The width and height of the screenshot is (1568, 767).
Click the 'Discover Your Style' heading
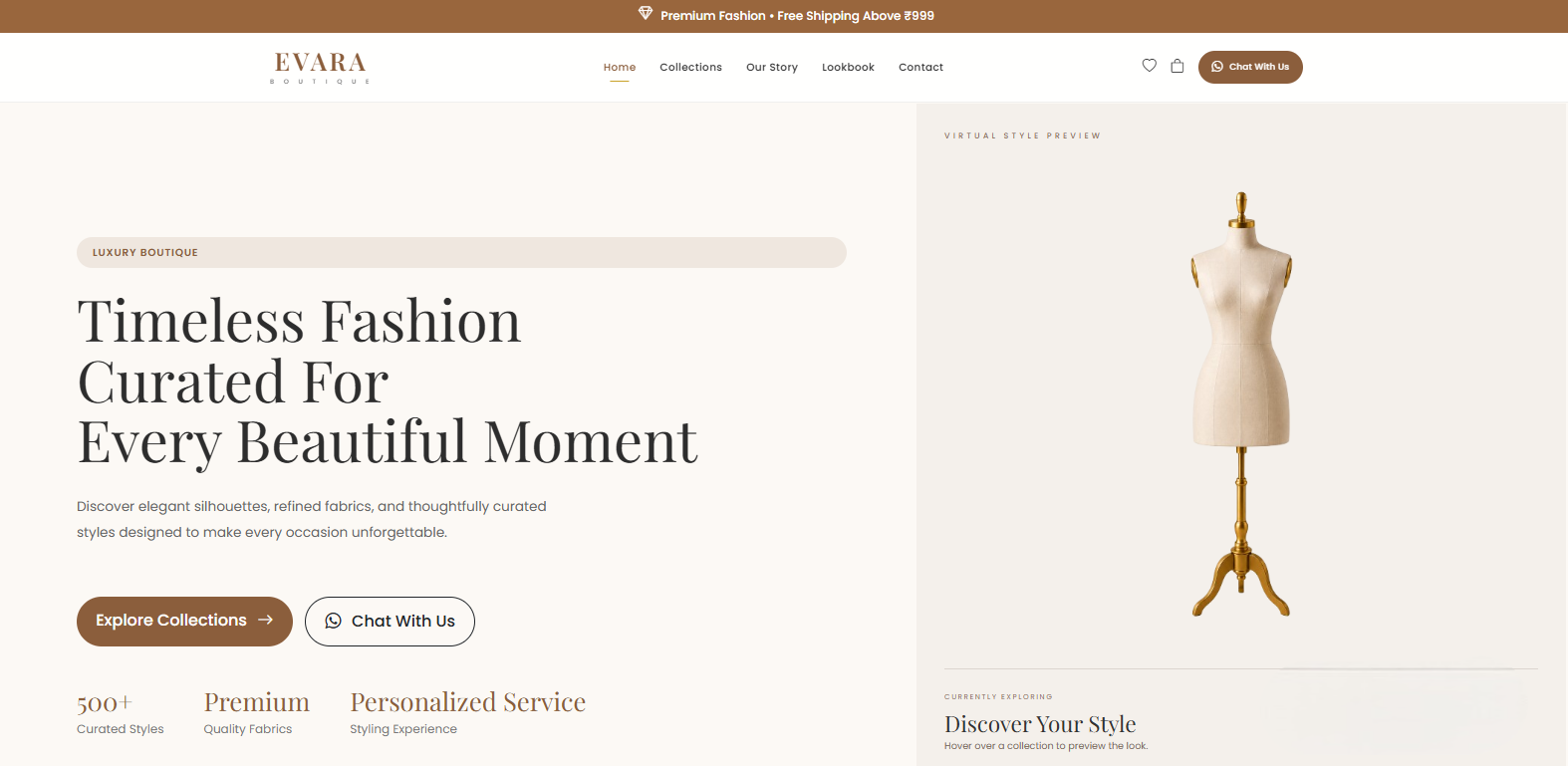(x=1040, y=724)
